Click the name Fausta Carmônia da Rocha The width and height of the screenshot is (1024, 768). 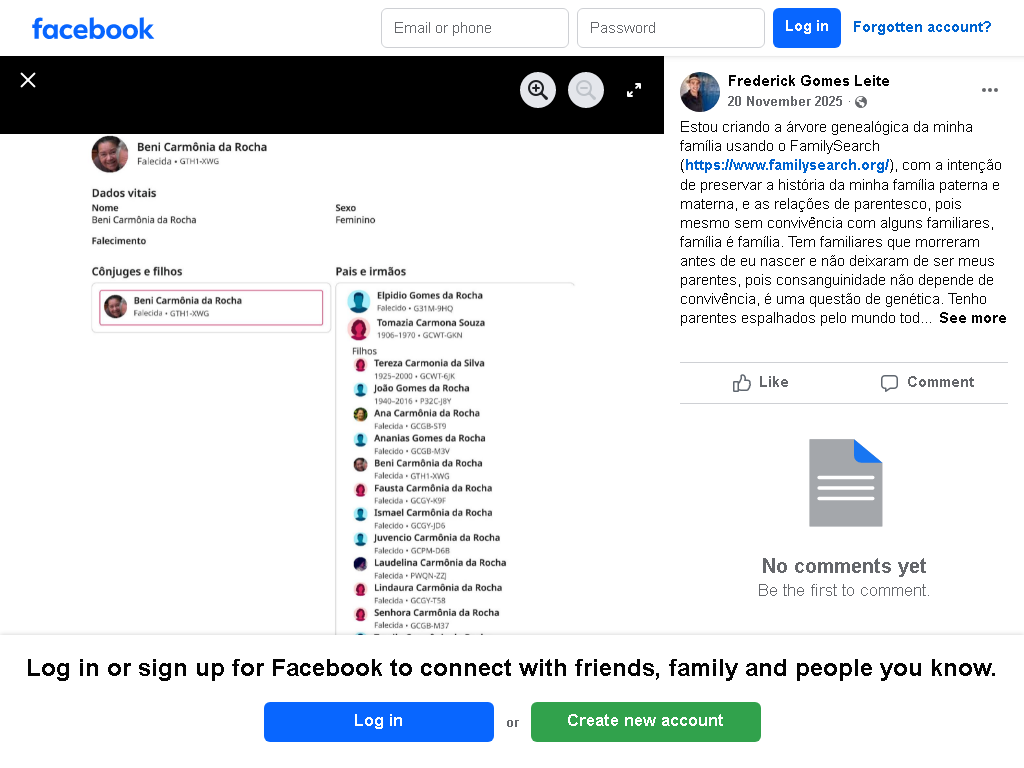(433, 488)
